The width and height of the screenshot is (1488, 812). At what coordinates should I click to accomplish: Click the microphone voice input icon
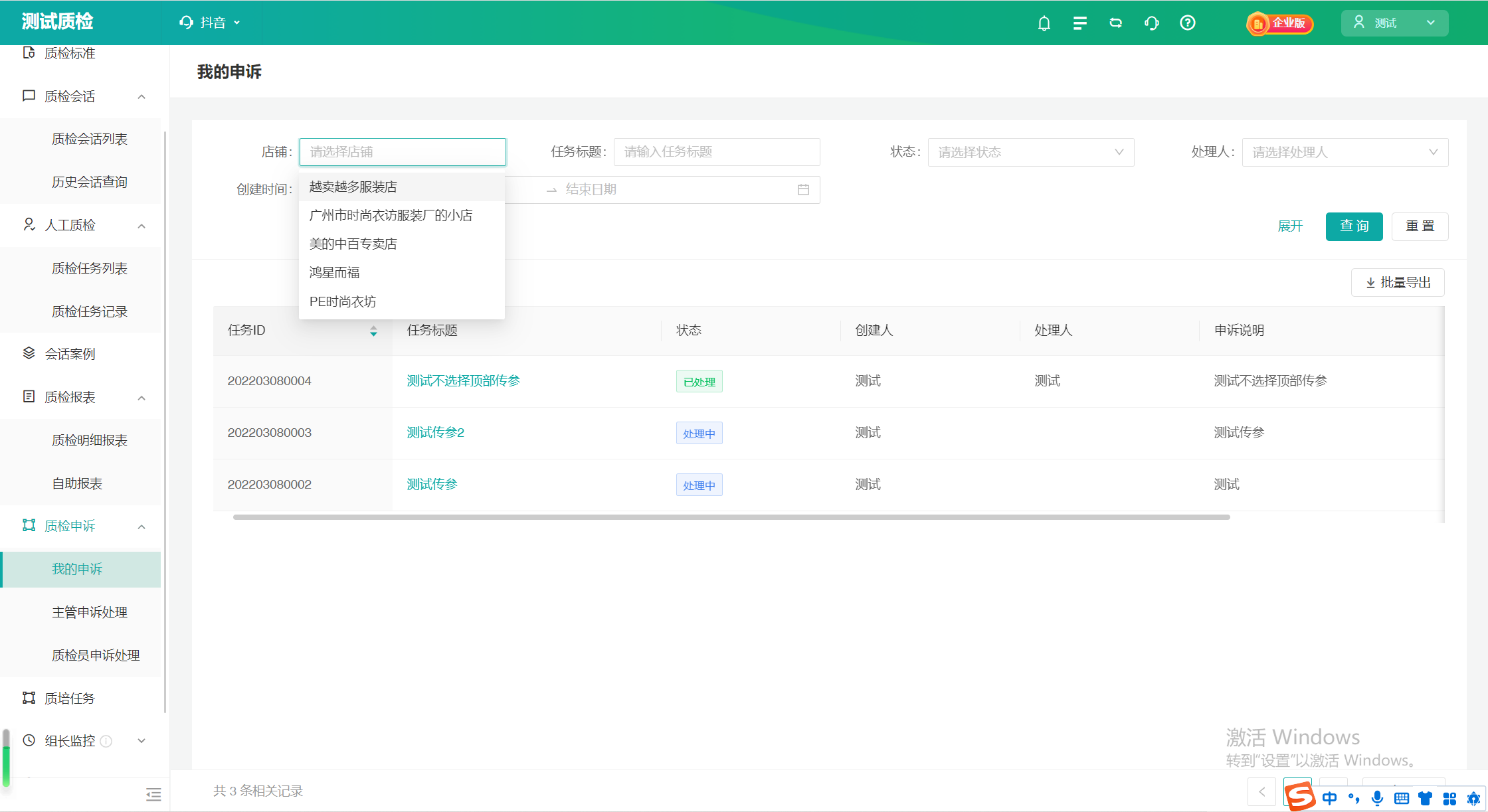click(x=1378, y=798)
